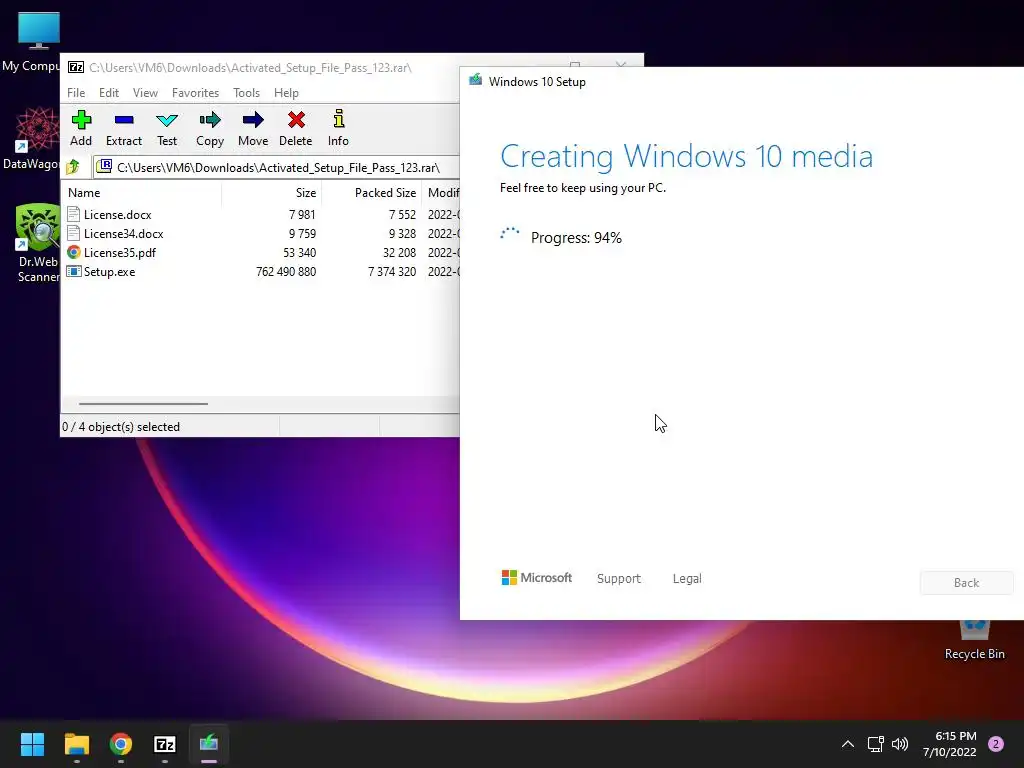Screen dimensions: 1024x768
Task: Click the Setup.exe size value 762 490 880
Action: 286,271
